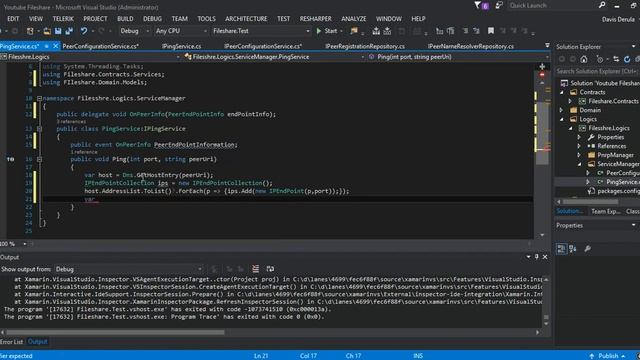The width and height of the screenshot is (640, 360).
Task: Toggle word wrap in Output panel
Action: (270, 269)
